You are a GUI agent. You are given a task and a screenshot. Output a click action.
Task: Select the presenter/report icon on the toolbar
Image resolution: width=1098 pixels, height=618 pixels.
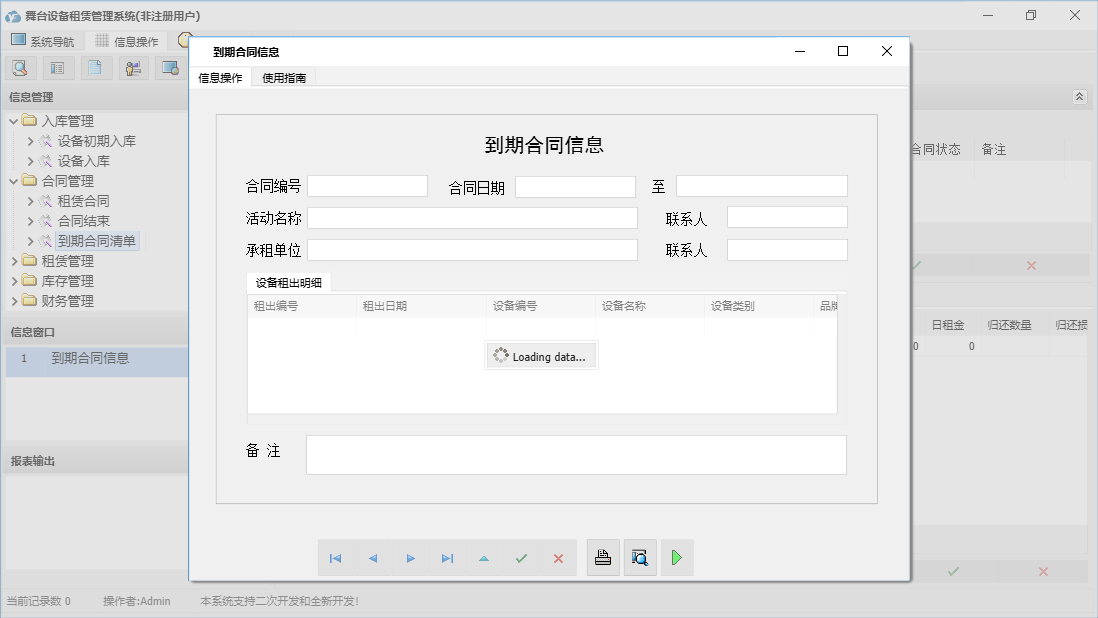[x=133, y=67]
